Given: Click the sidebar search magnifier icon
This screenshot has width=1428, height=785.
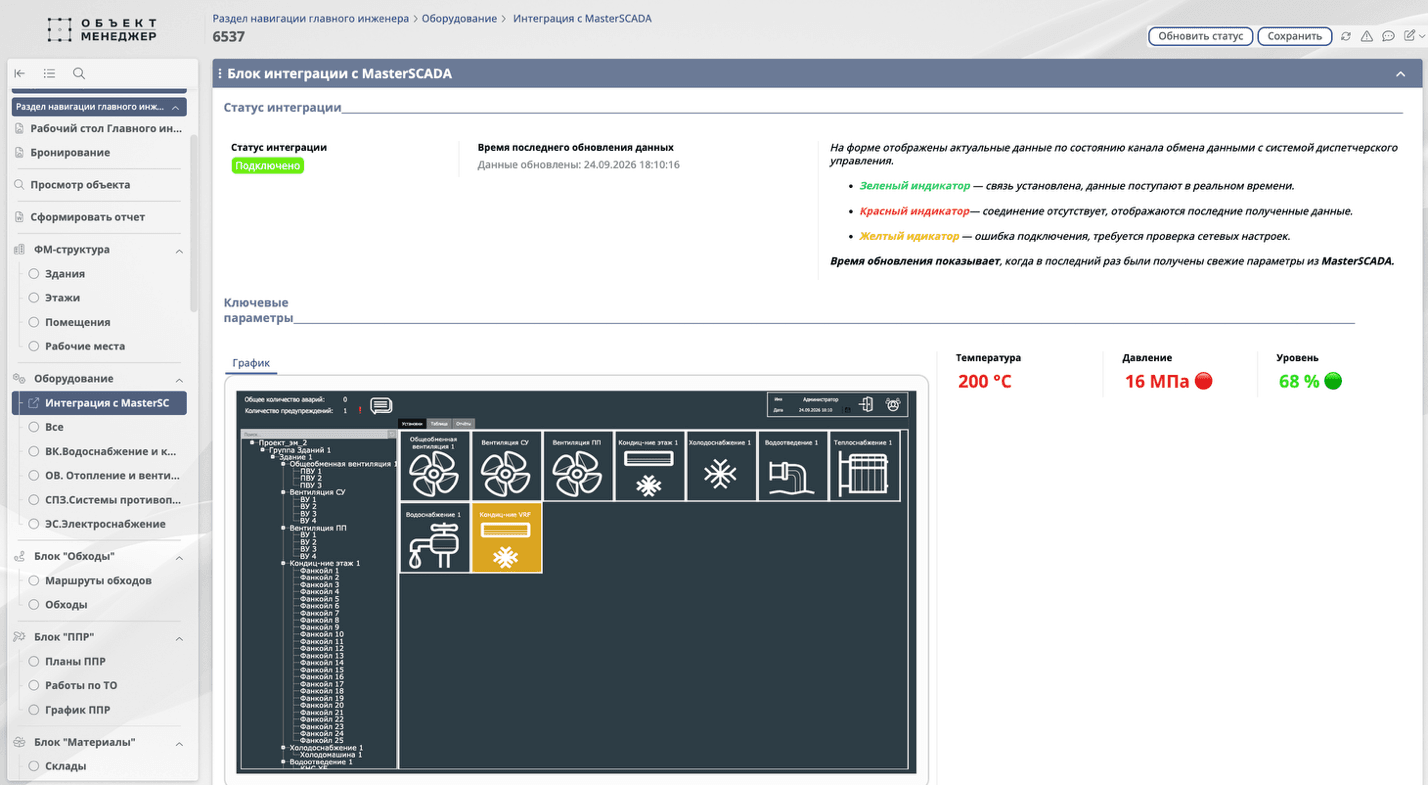Looking at the screenshot, I should [x=79, y=73].
